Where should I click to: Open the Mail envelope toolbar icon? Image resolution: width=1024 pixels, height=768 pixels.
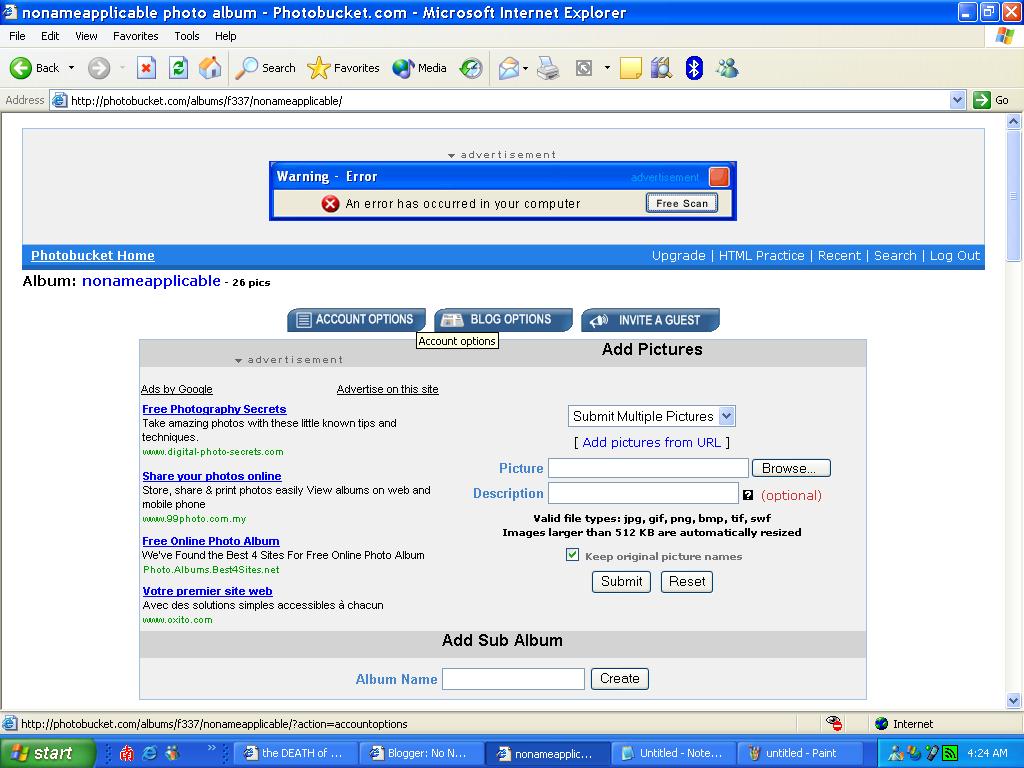click(x=509, y=68)
